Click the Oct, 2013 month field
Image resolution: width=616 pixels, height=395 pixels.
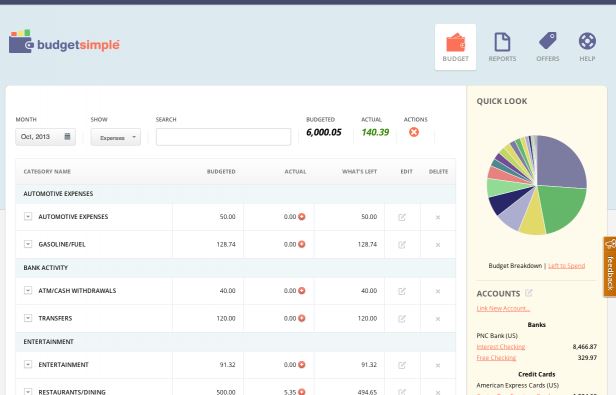(x=45, y=137)
